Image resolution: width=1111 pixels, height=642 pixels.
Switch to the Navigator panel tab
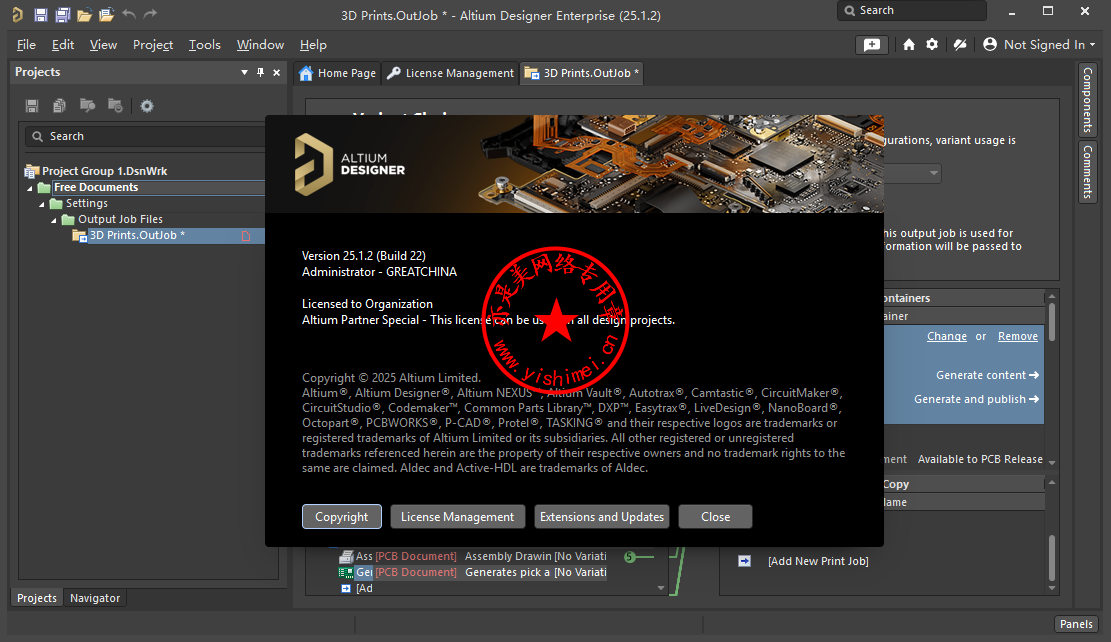coord(95,598)
